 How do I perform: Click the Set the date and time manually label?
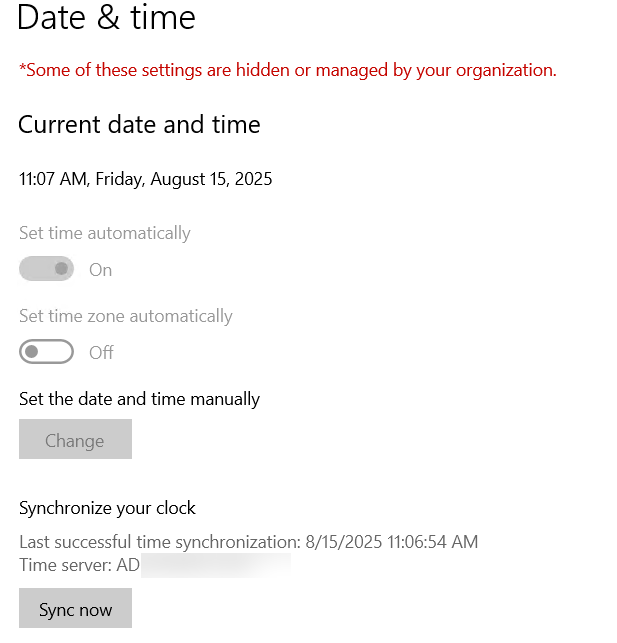coord(139,399)
